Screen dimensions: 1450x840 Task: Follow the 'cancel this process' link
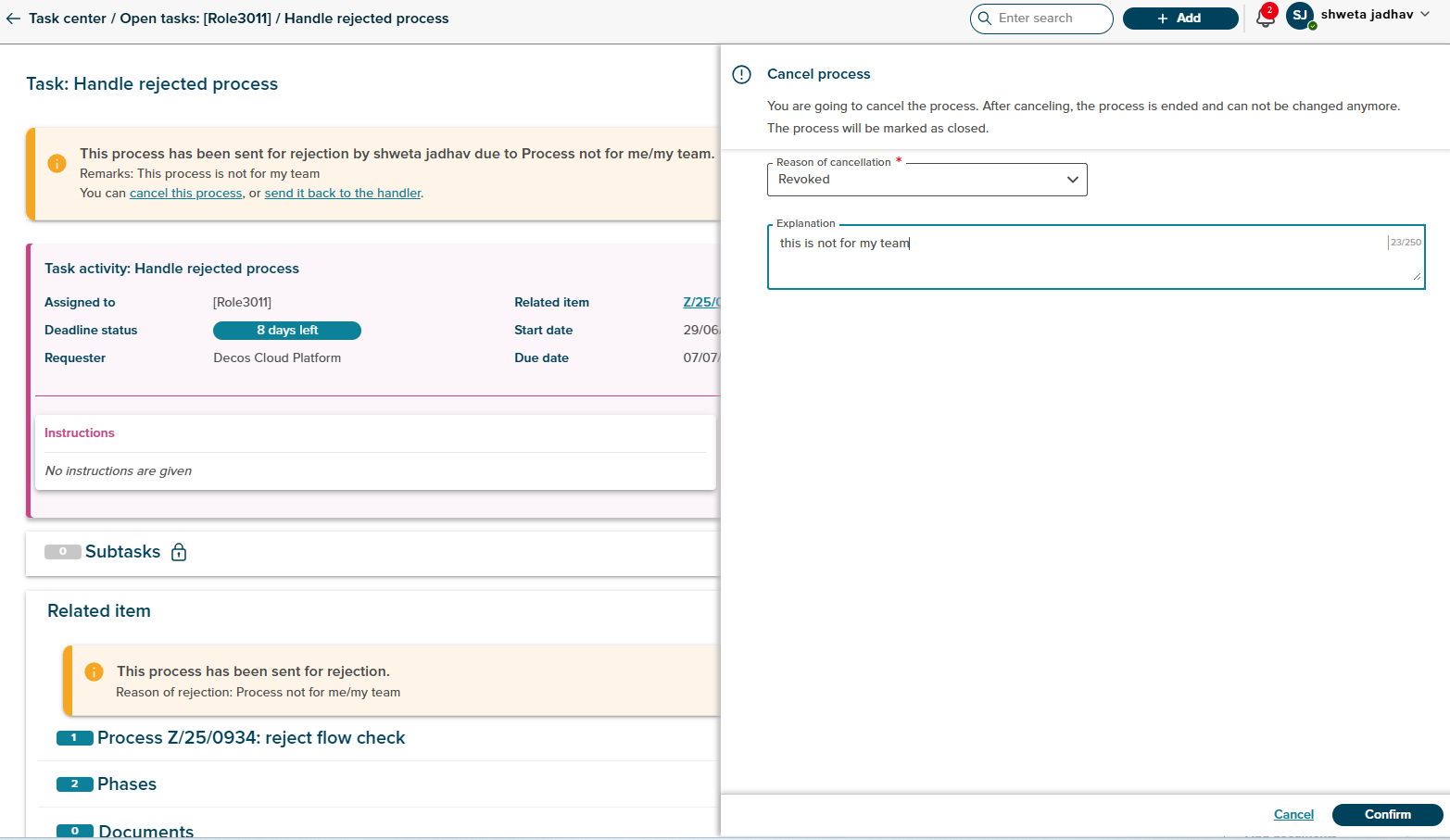point(185,194)
